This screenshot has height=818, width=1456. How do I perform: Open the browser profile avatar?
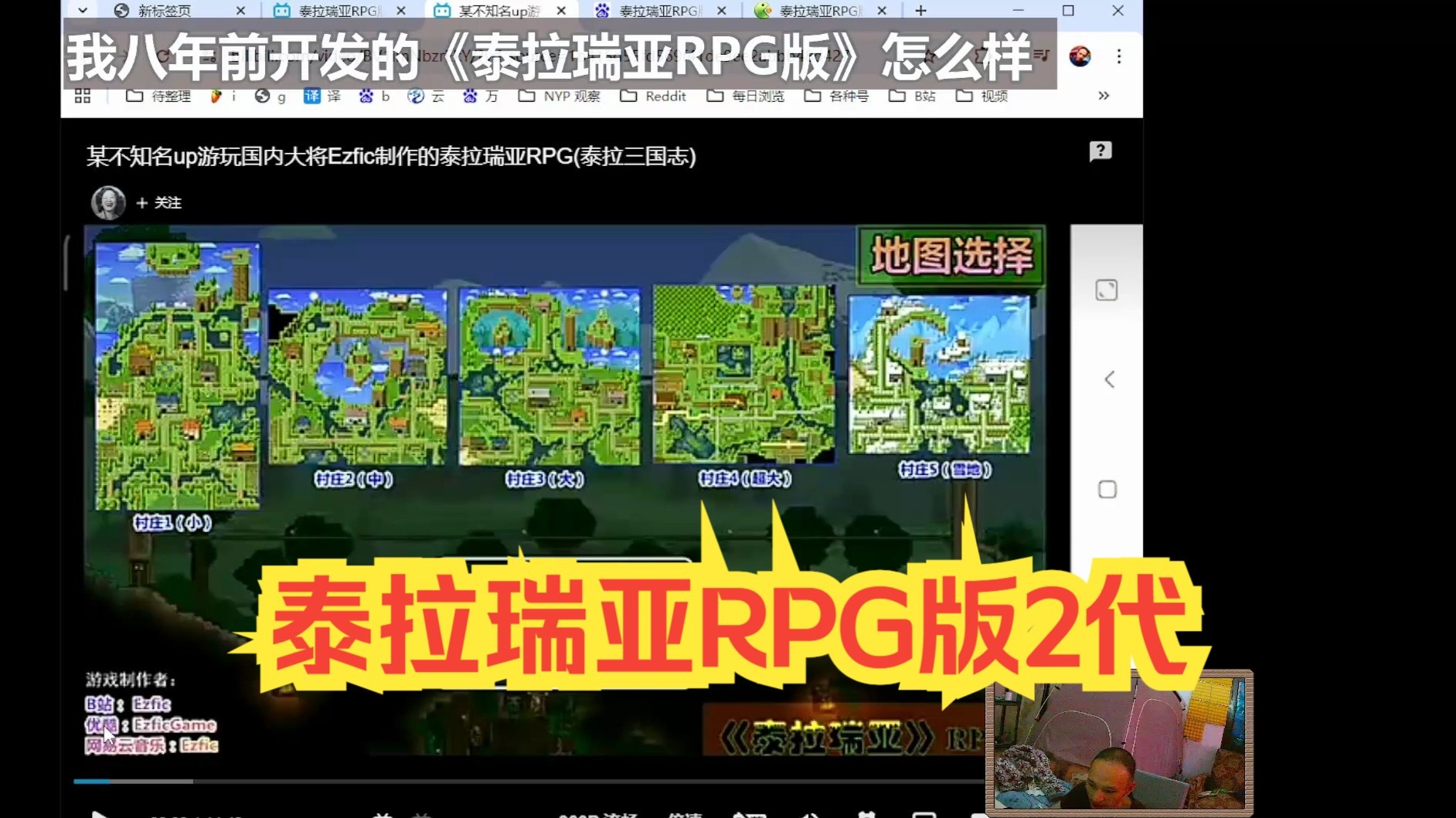point(1080,56)
